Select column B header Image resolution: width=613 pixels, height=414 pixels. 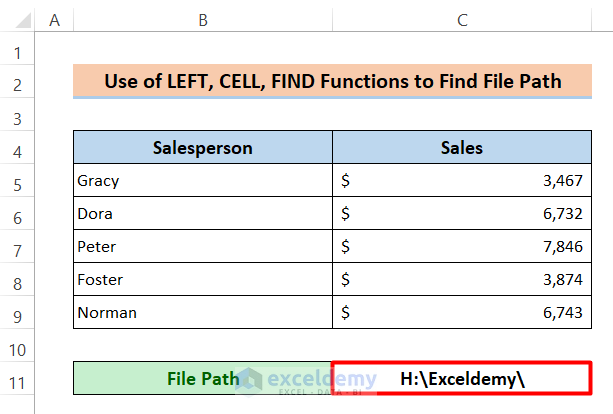[203, 20]
